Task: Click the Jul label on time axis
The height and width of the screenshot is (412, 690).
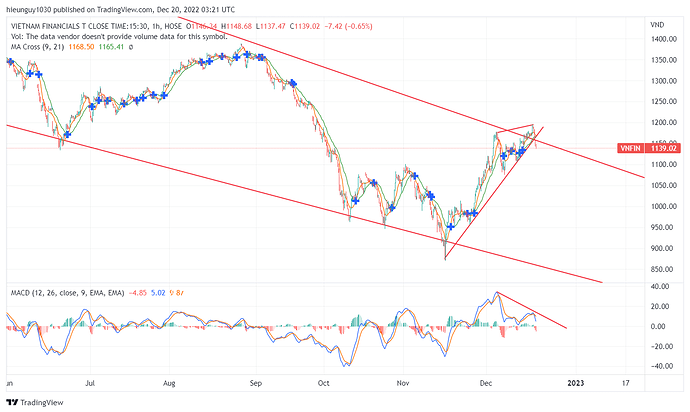Action: tap(90, 383)
